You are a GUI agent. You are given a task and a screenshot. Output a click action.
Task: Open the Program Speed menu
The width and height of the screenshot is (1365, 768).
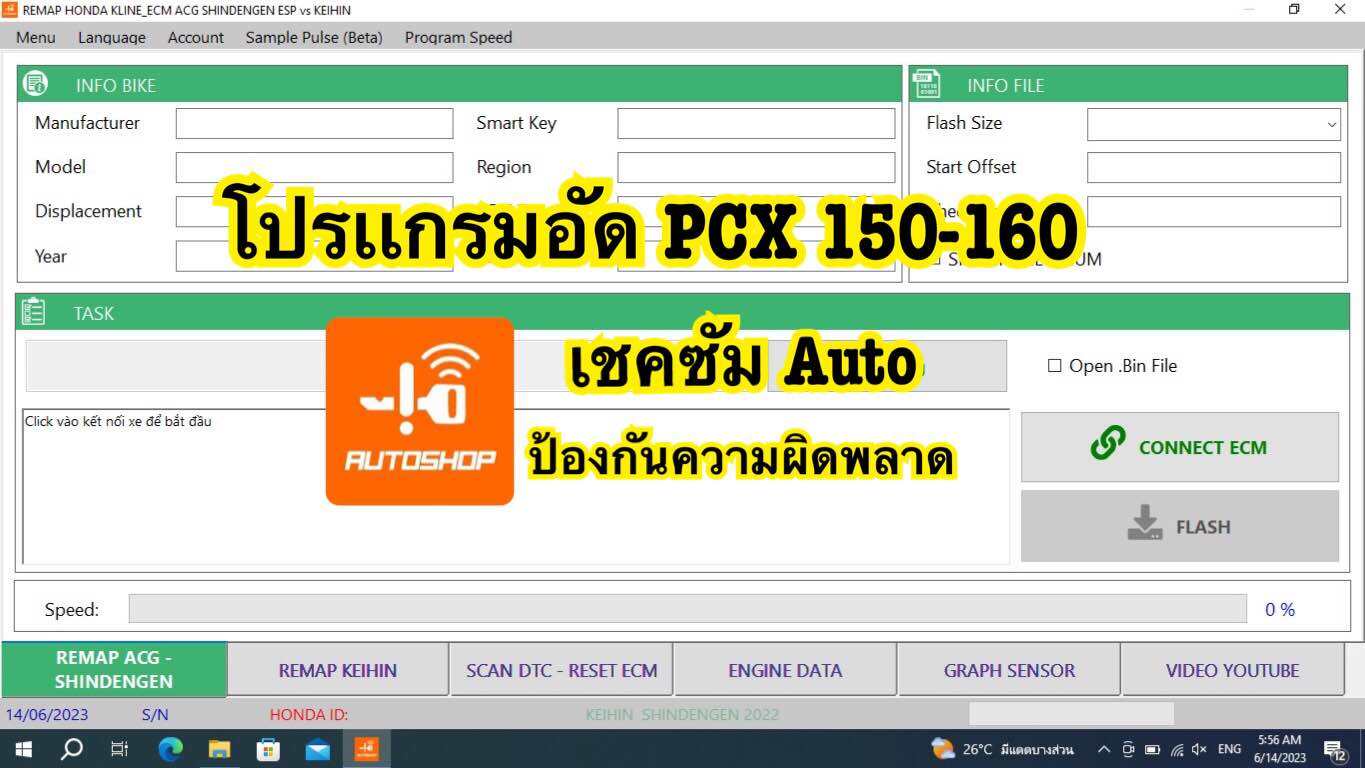(458, 37)
